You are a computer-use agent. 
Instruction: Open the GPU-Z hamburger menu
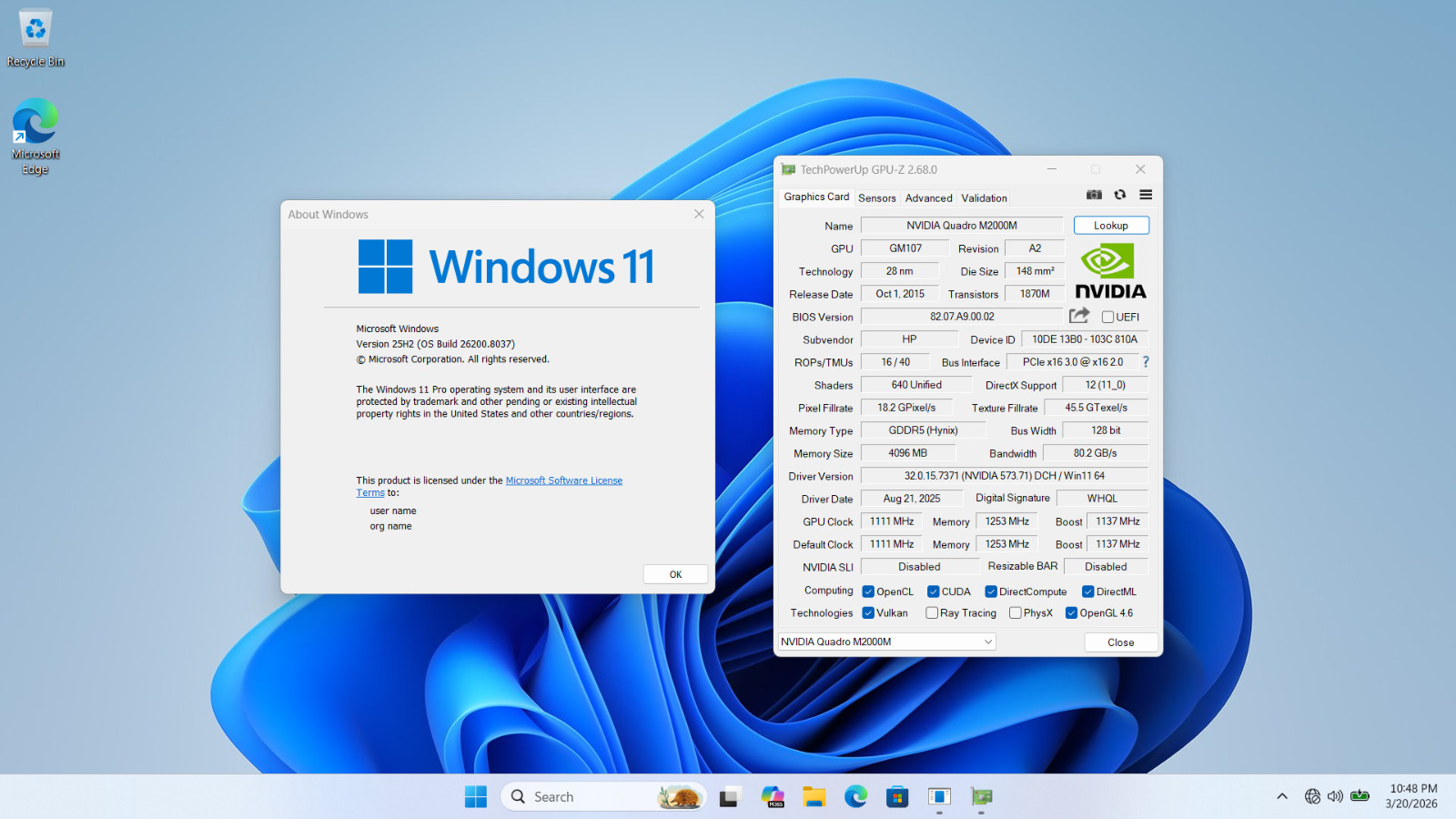pyautogui.click(x=1146, y=195)
